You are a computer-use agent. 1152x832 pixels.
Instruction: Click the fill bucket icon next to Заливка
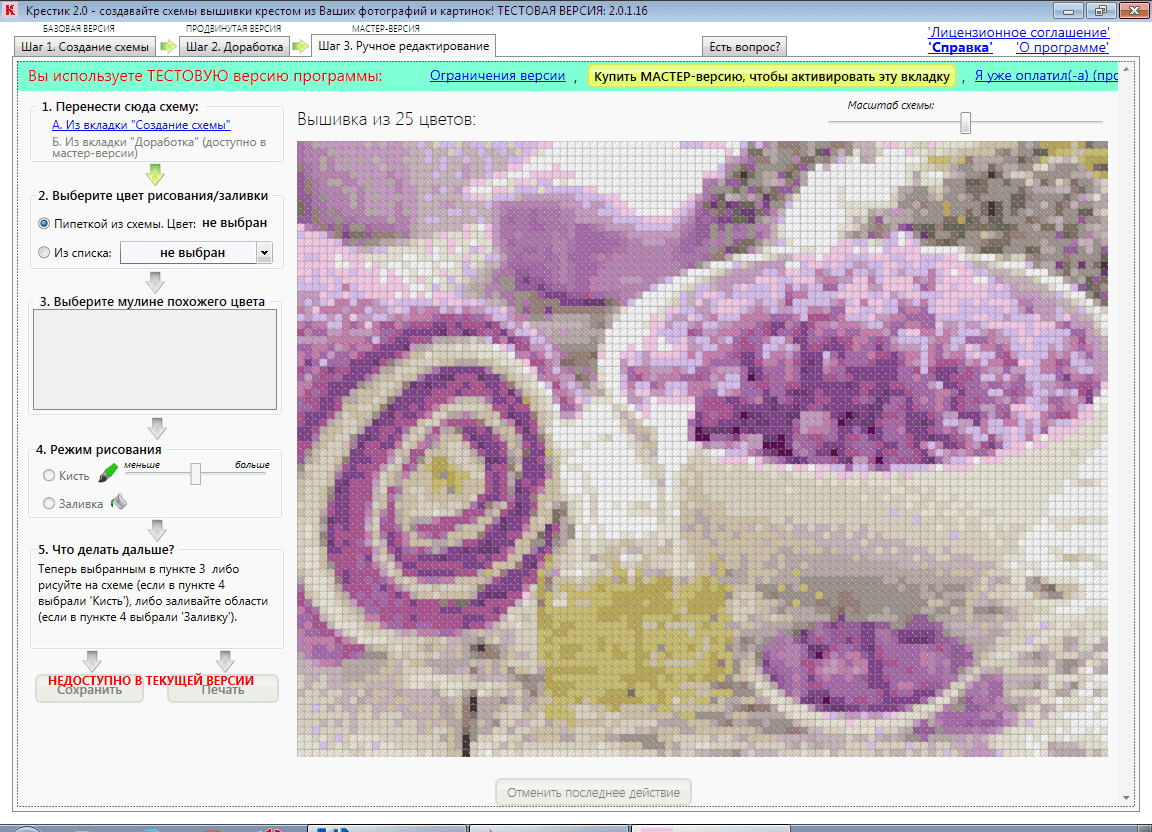coord(119,503)
